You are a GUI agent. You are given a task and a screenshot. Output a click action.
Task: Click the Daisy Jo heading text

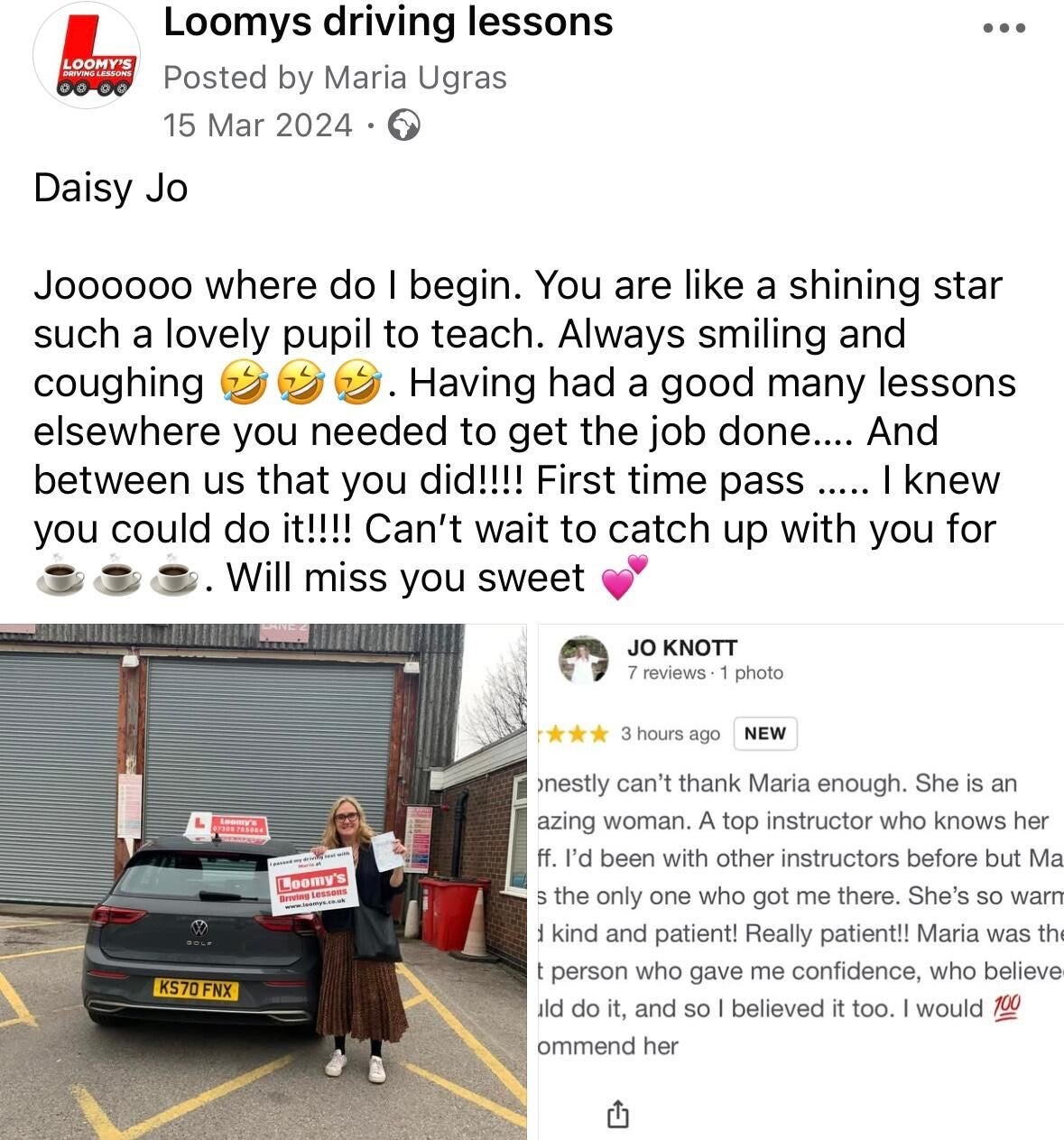tap(111, 189)
